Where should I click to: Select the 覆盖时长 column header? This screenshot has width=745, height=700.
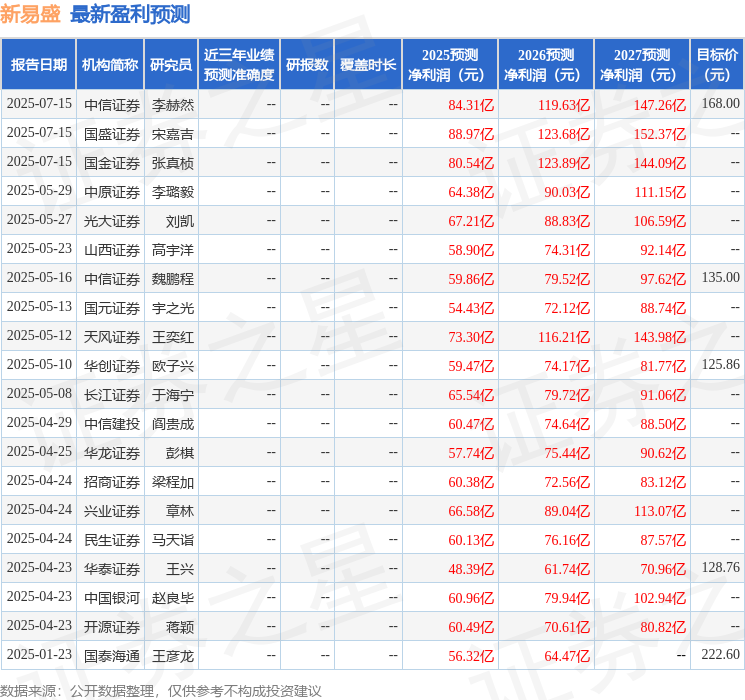pyautogui.click(x=368, y=65)
